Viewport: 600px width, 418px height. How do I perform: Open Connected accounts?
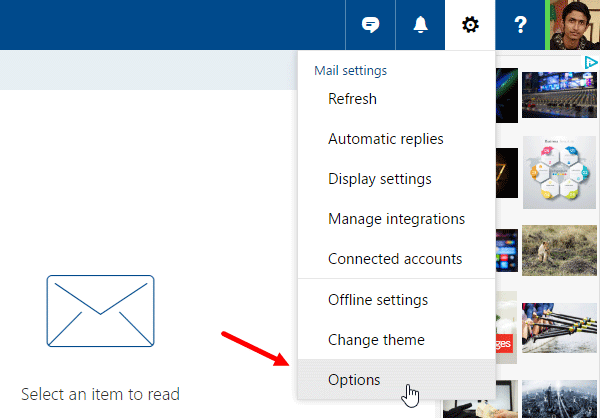pos(396,259)
